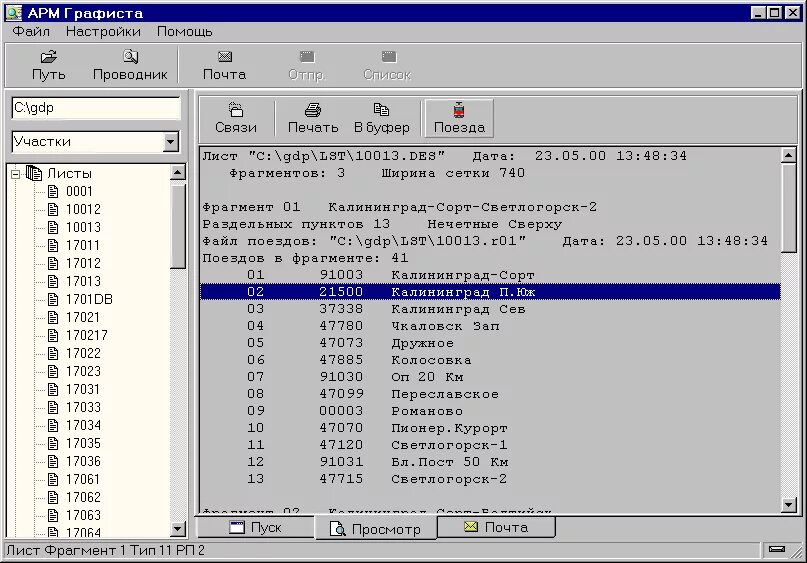This screenshot has height=563, width=807.
Task: Select sheet 17034 in the tree
Action: [83, 426]
